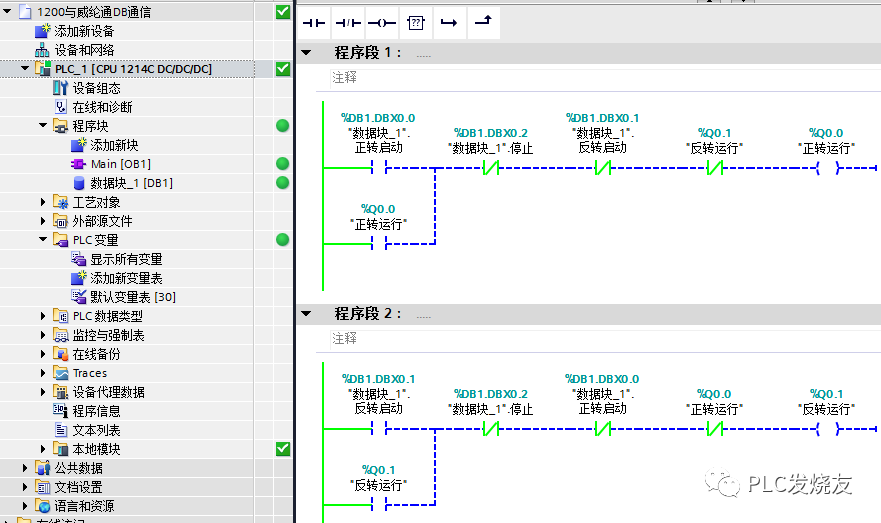Open Main [OB1] in project tree
The image size is (881, 523).
click(x=121, y=164)
